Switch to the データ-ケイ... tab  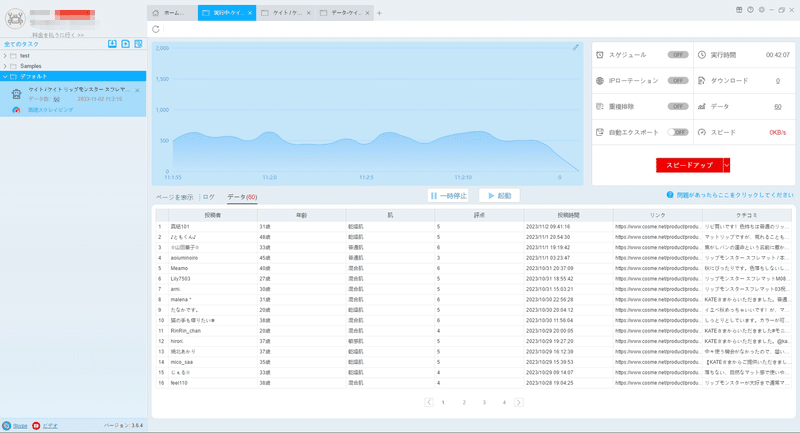(345, 13)
